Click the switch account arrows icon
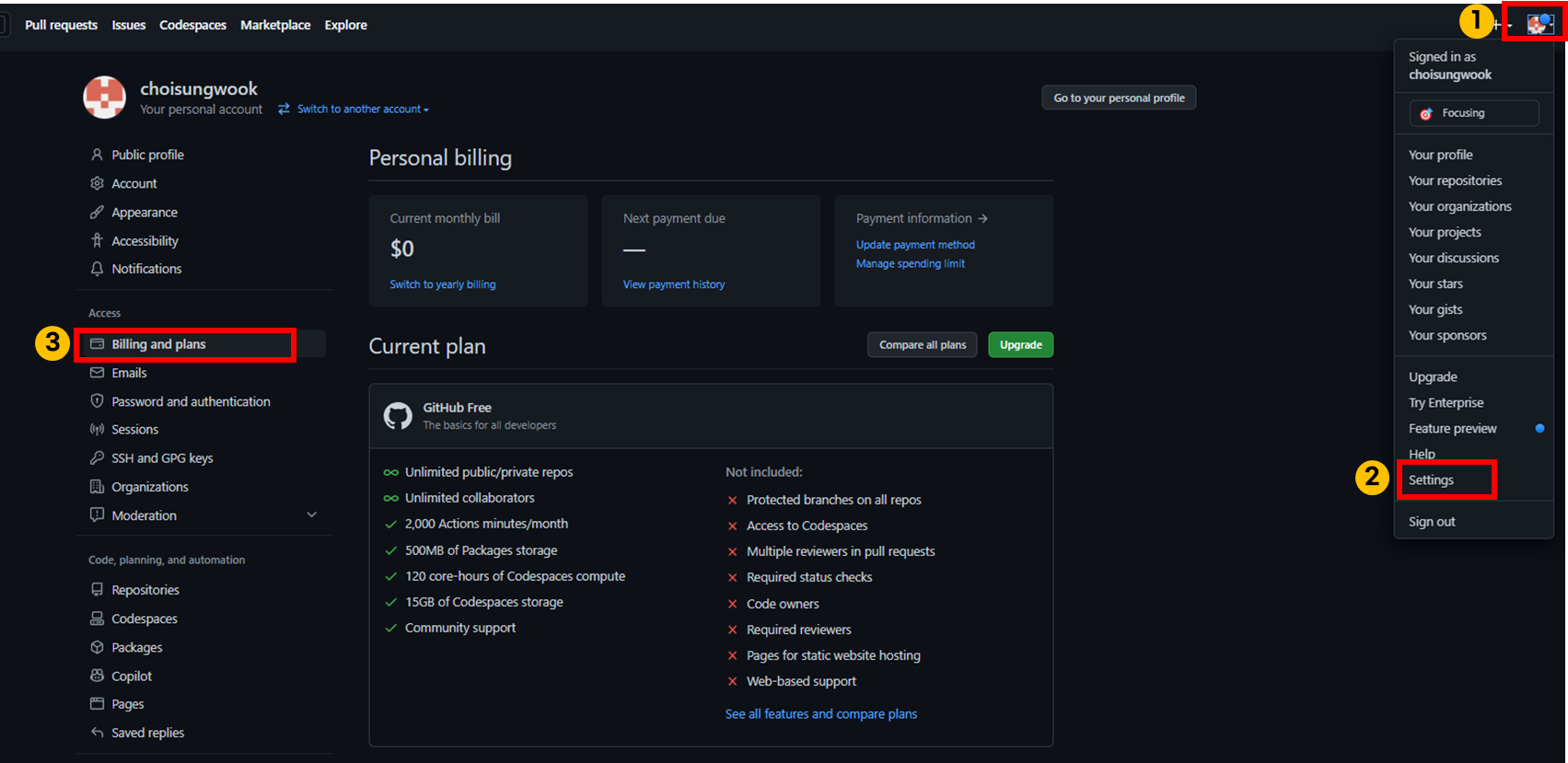This screenshot has height=763, width=1568. (x=285, y=109)
